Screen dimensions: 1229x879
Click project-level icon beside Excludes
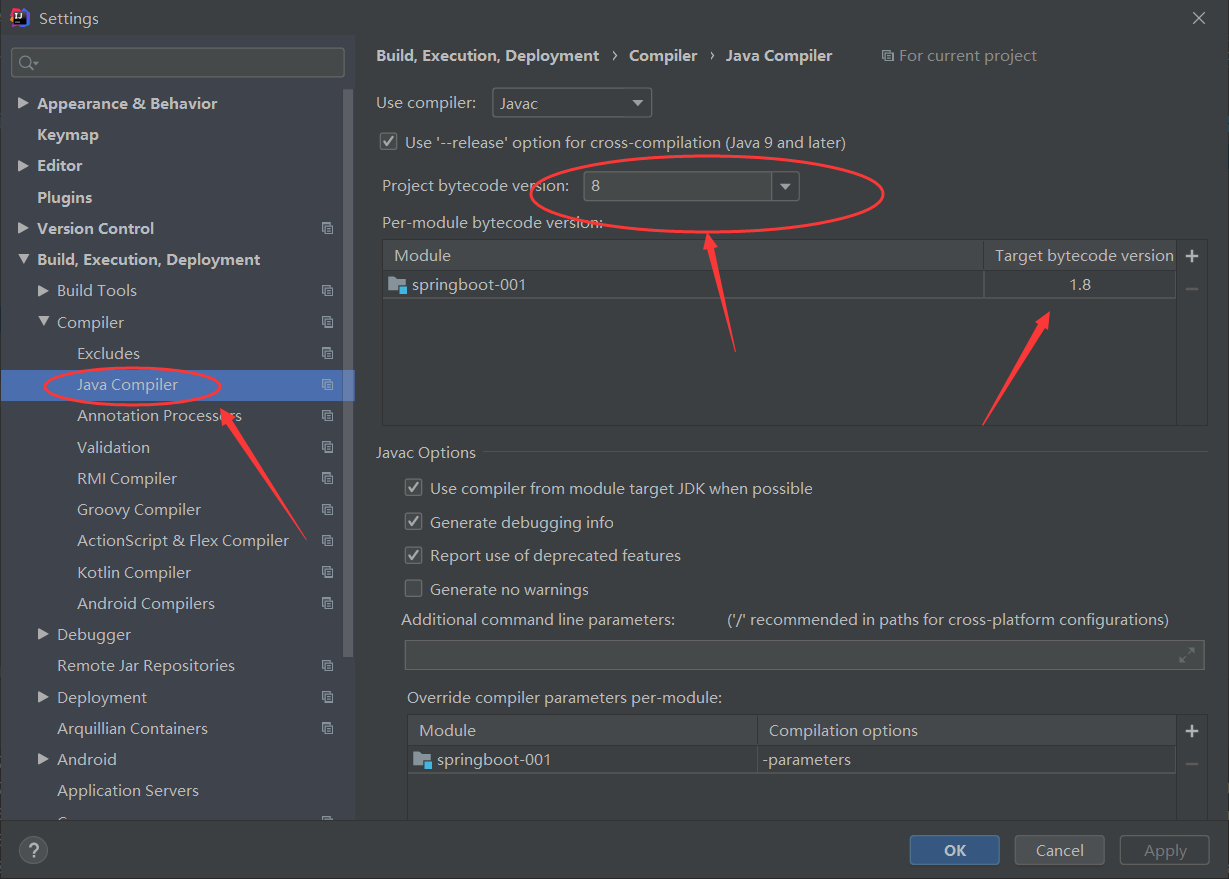(x=327, y=353)
